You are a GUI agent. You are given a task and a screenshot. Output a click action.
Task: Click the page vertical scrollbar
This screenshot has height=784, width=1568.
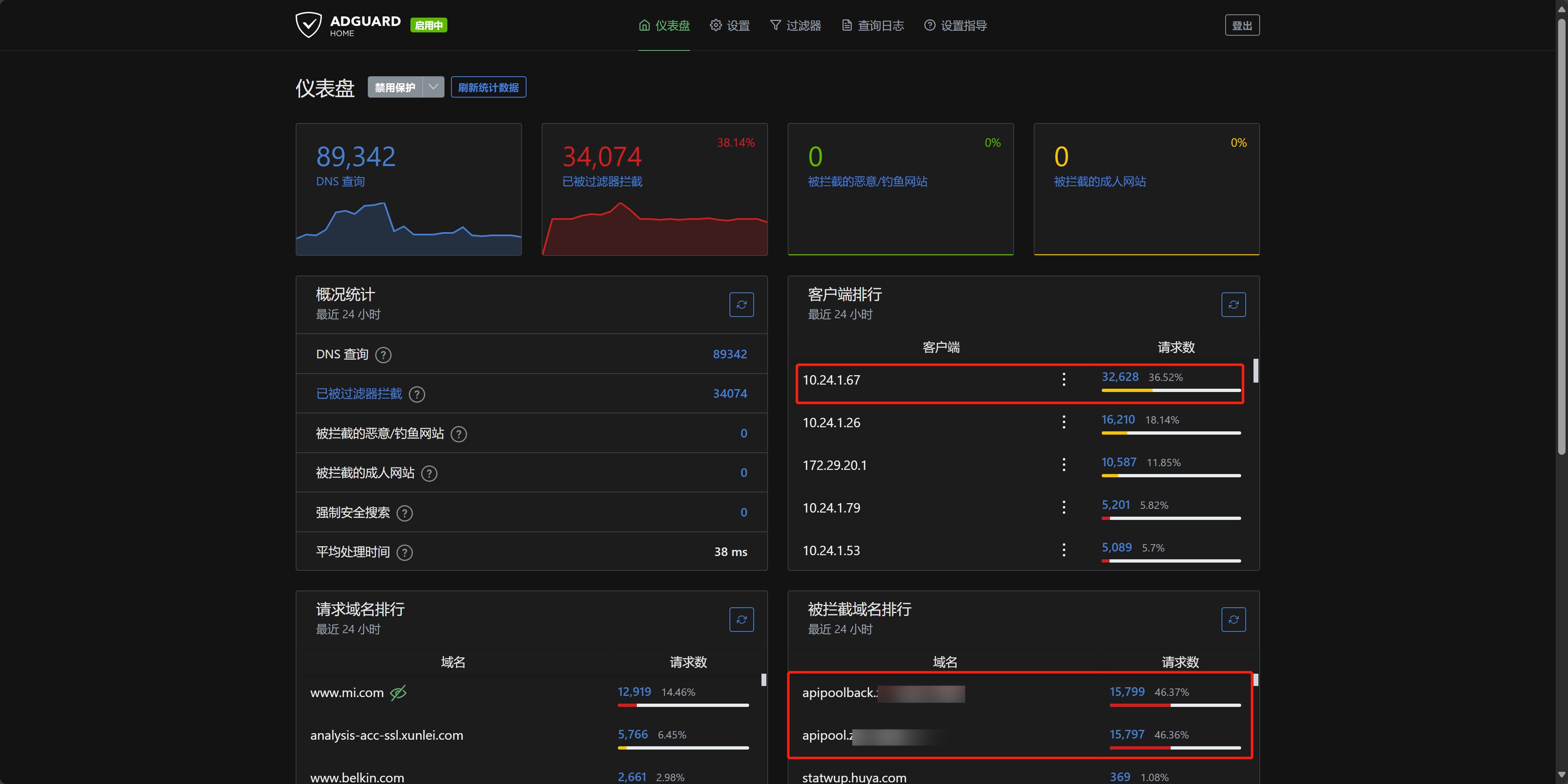tap(1561, 237)
